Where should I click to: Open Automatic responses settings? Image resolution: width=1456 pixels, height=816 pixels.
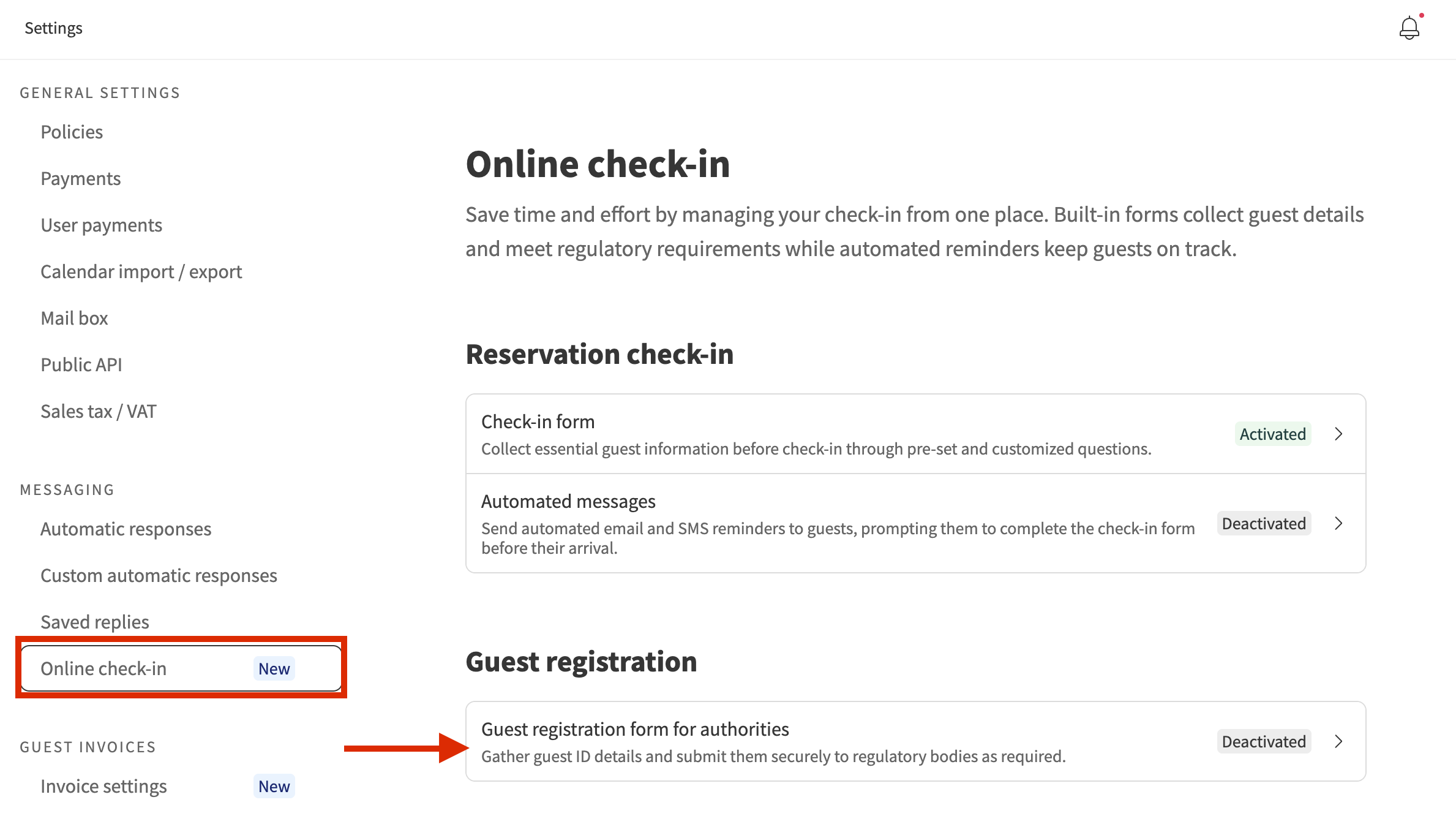[x=126, y=529]
